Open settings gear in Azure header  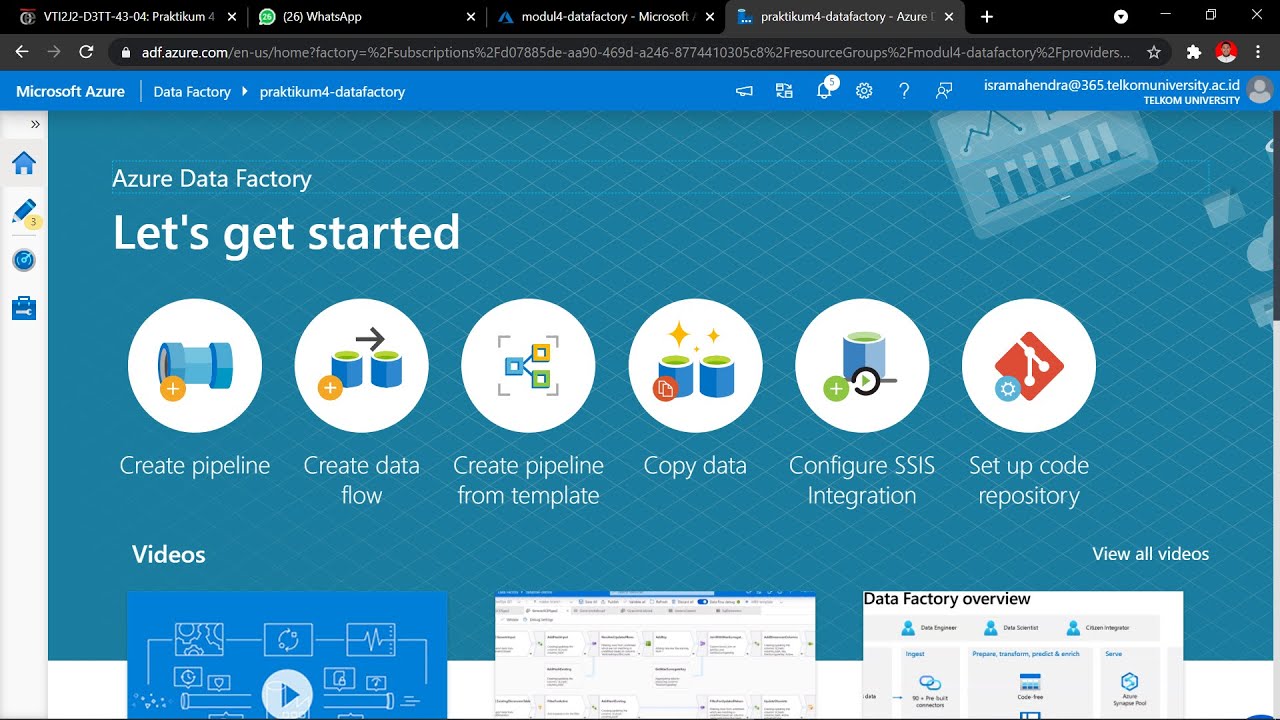864,91
